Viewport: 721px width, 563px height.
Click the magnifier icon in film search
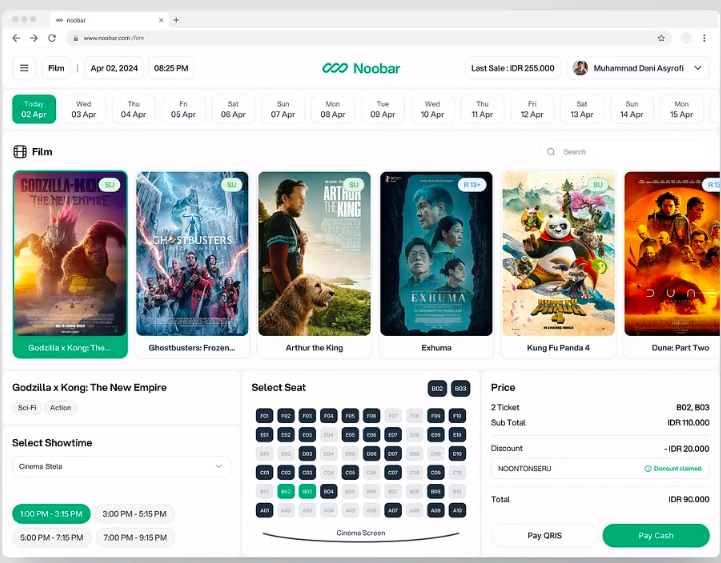[551, 152]
